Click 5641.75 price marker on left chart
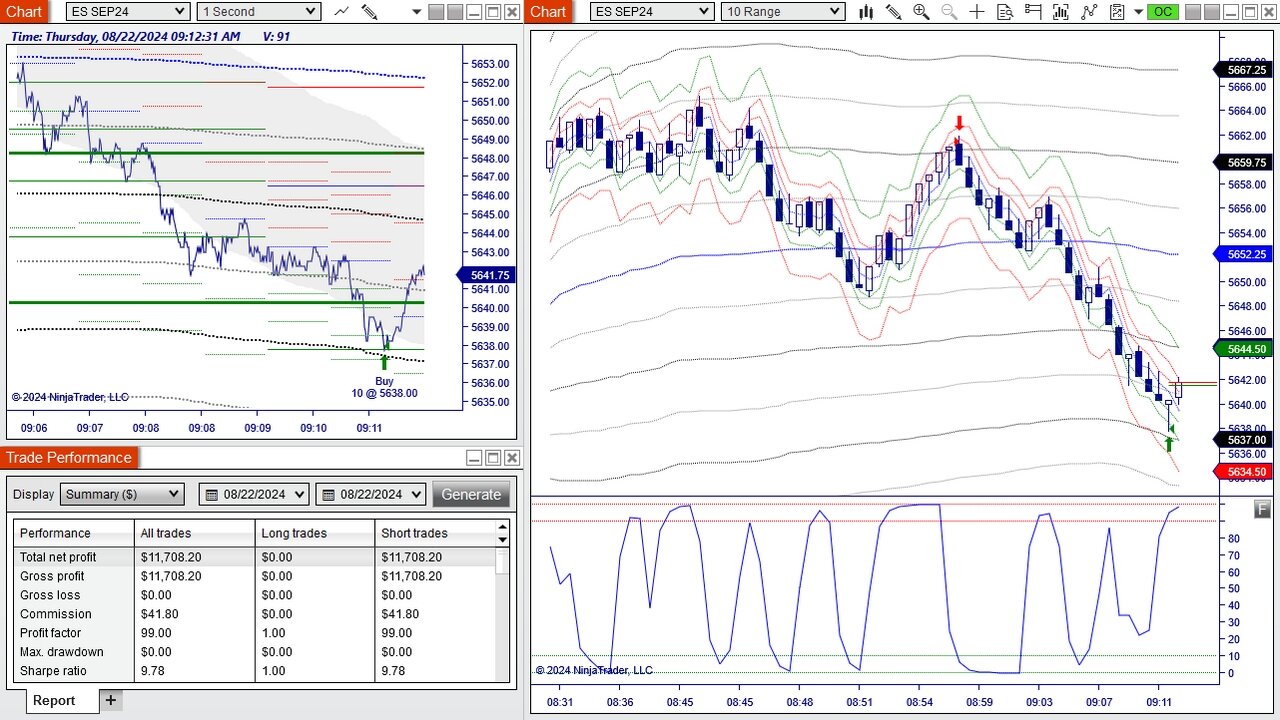The image size is (1280, 720). (485, 275)
